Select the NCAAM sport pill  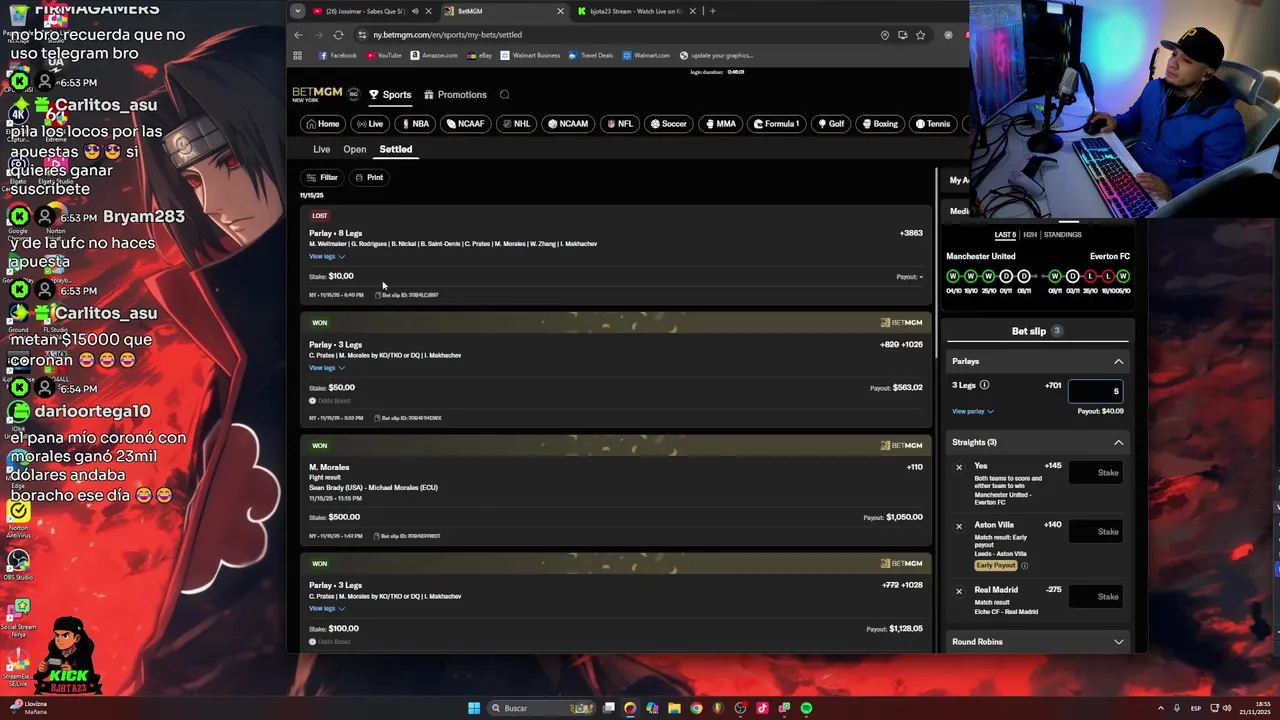(x=568, y=124)
